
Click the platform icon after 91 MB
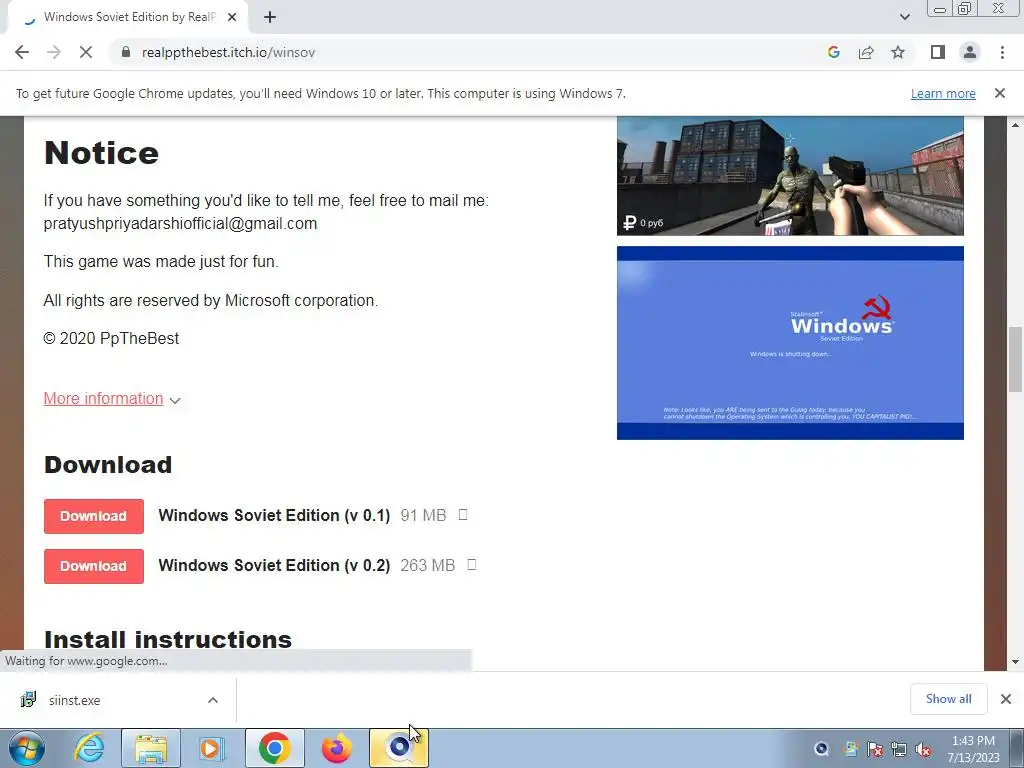[x=463, y=515]
